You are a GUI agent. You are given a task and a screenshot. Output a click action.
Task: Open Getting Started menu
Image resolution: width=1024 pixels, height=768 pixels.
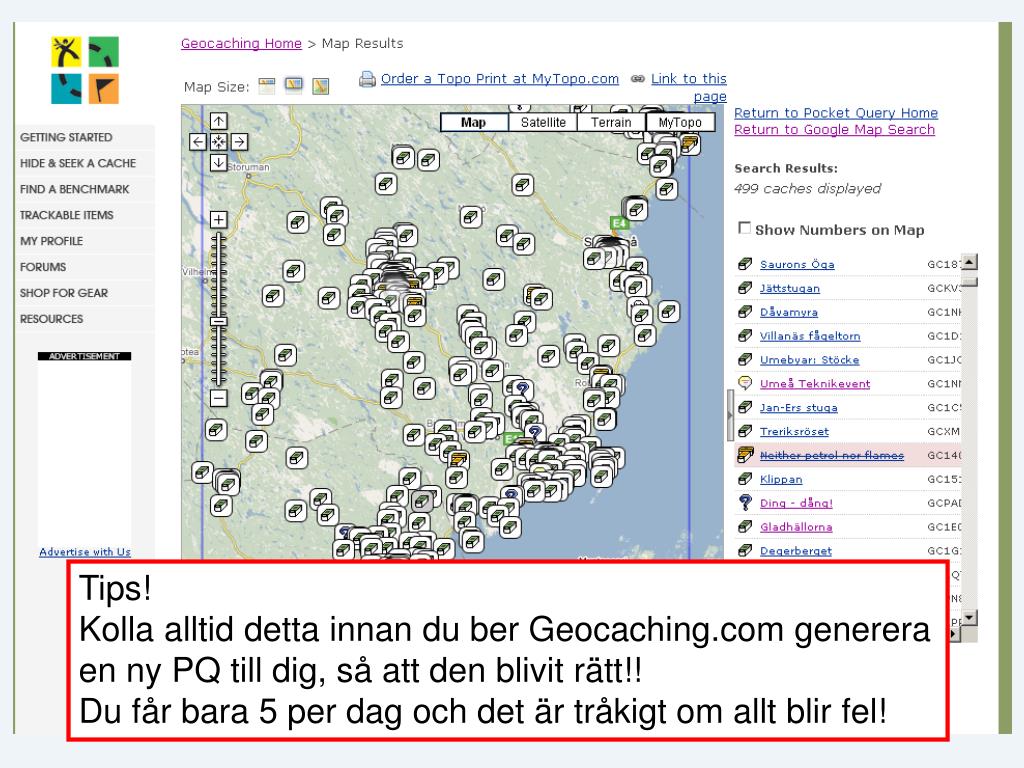tap(66, 137)
